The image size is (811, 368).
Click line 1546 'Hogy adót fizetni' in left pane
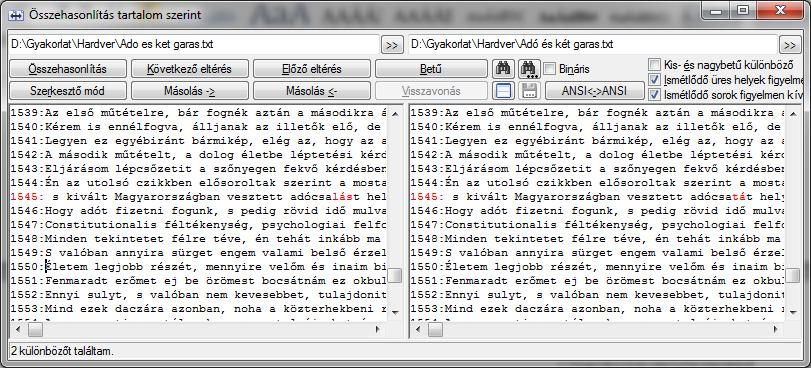coord(199,211)
